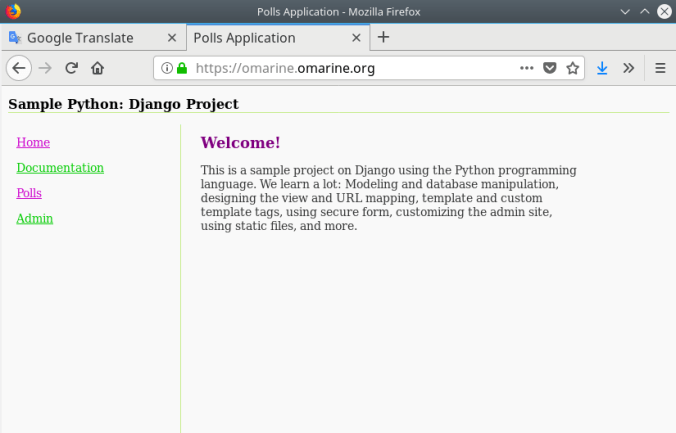
Task: Open a new tab with plus button
Action: [x=383, y=38]
